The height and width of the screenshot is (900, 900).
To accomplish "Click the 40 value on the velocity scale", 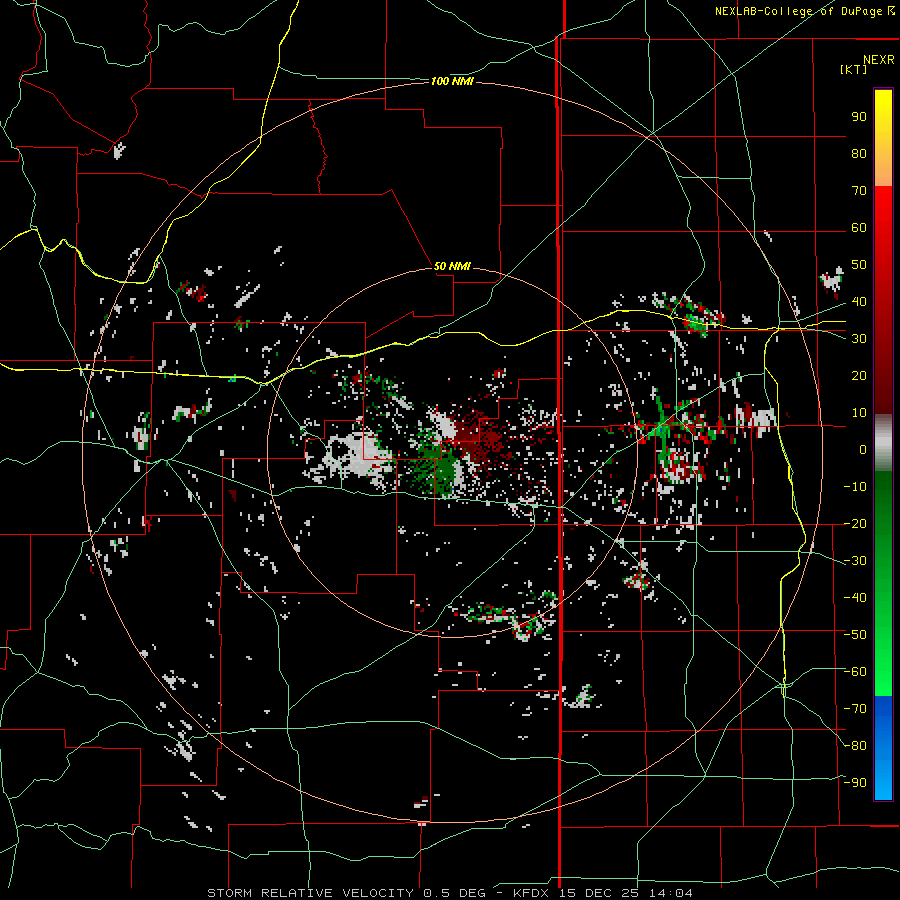I will click(859, 302).
